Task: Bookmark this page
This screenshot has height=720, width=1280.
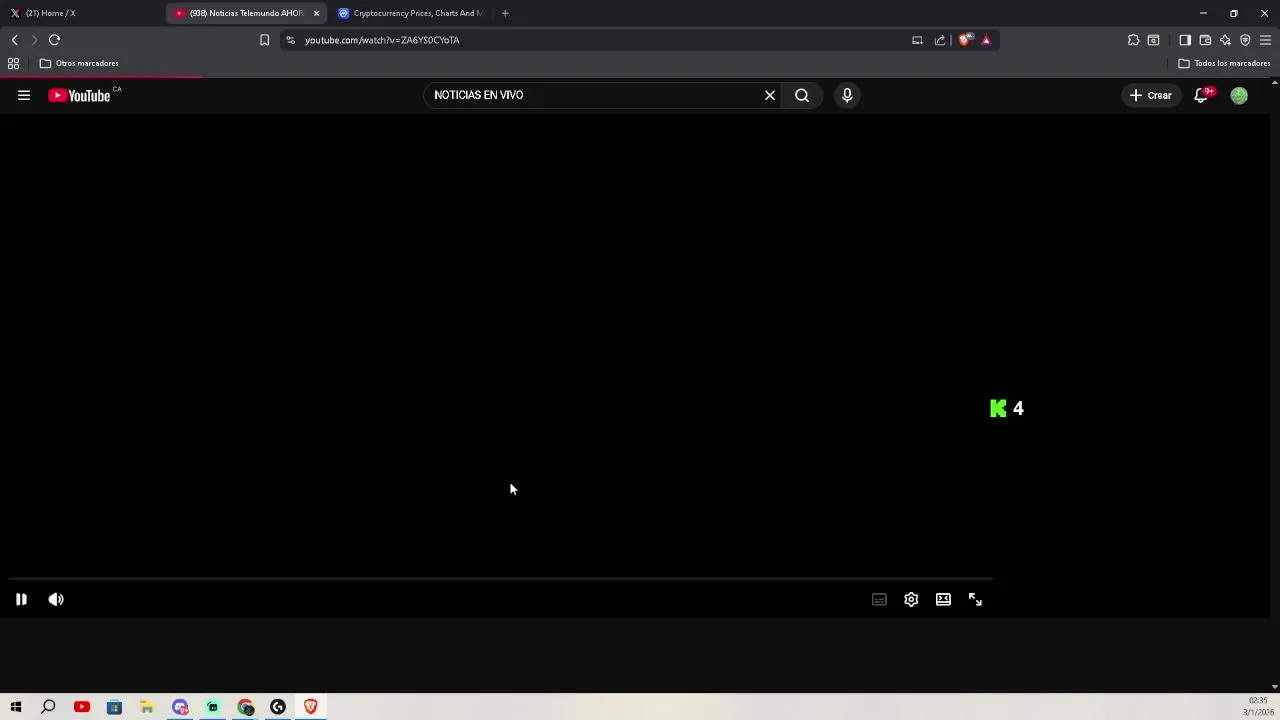Action: point(264,40)
